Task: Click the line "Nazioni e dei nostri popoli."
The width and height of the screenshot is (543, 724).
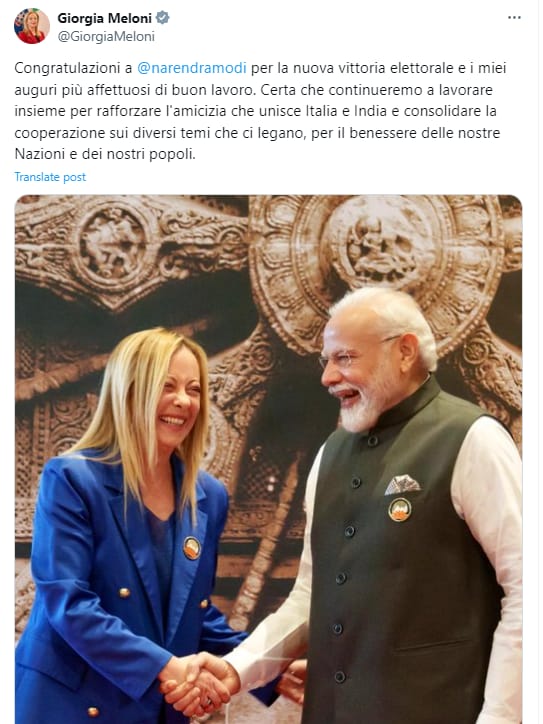Action: pos(105,154)
